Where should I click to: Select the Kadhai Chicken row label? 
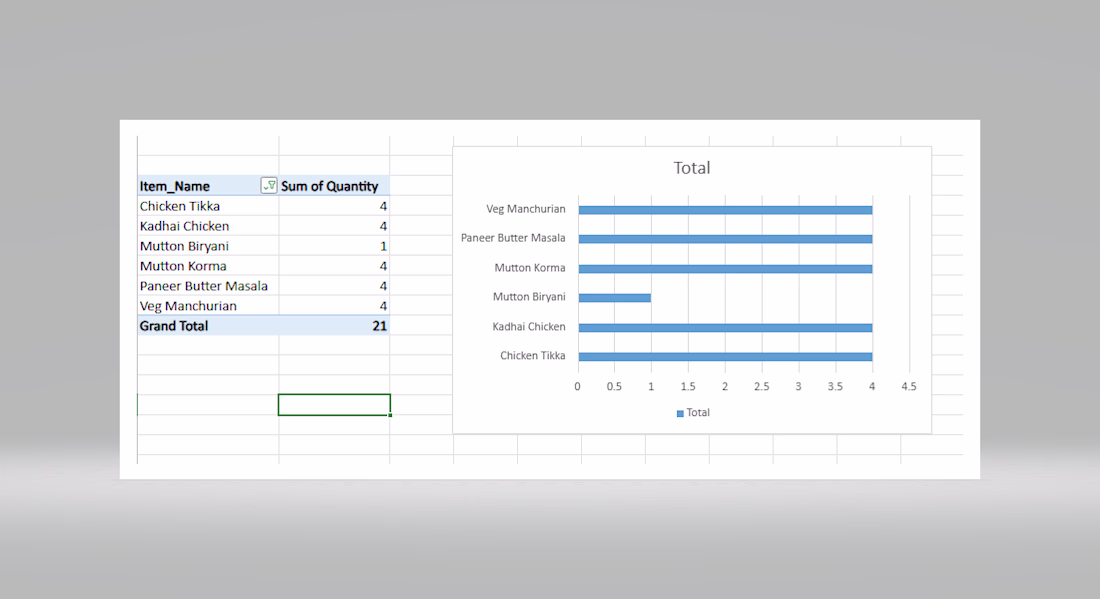coord(185,226)
